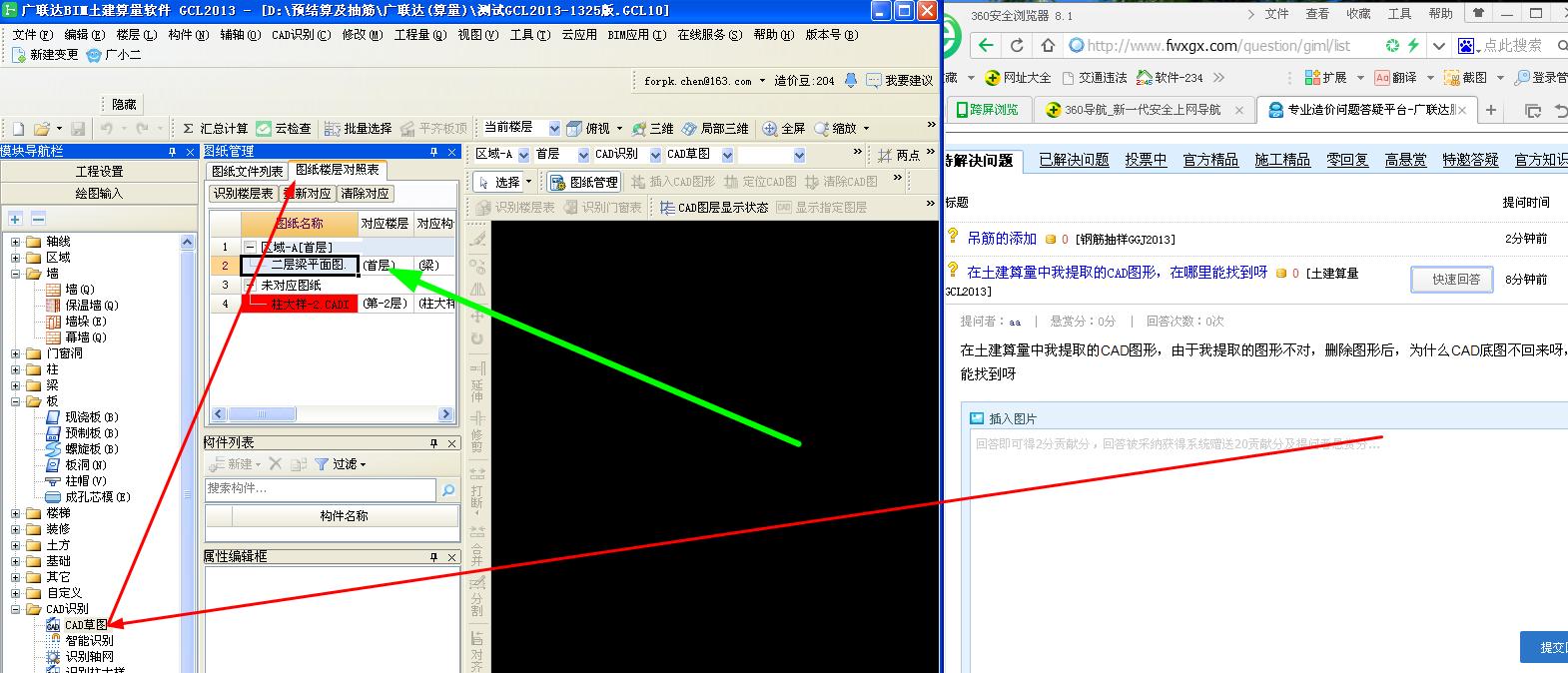Open 局部三维 partial 3D view
Screen dimensions: 1568x673
point(715,129)
